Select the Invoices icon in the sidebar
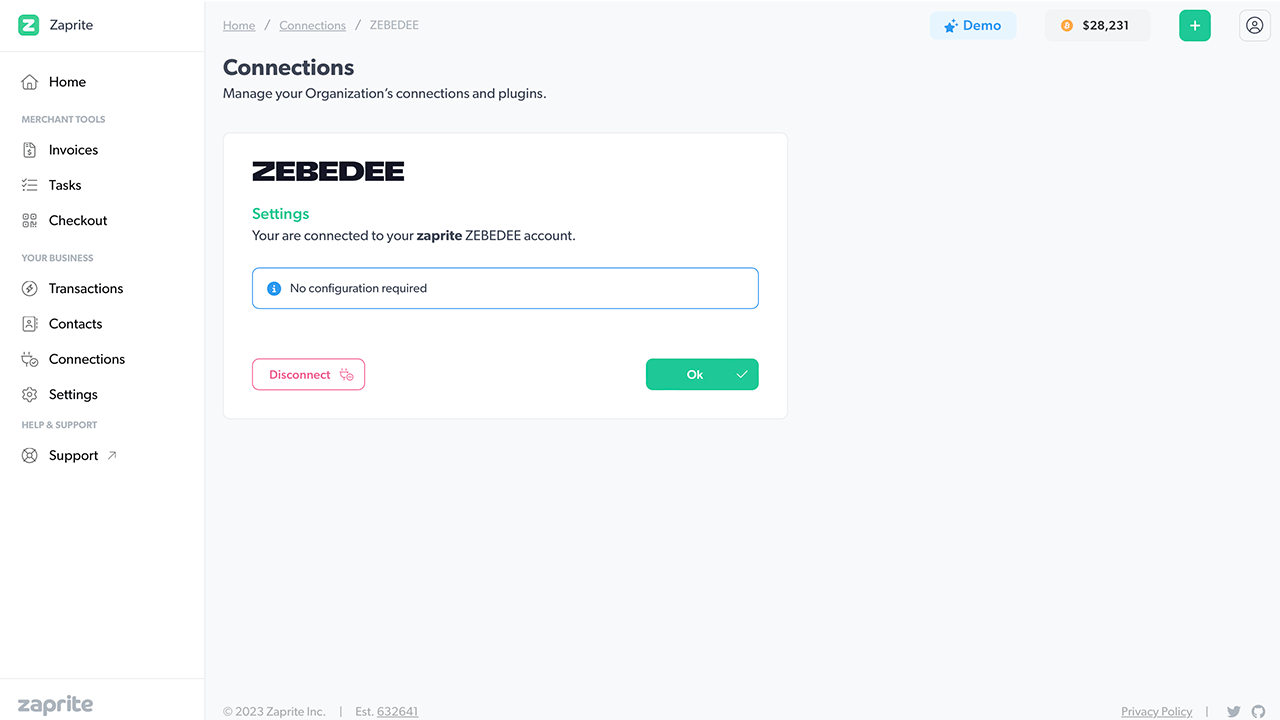The width and height of the screenshot is (1280, 720). pos(30,149)
